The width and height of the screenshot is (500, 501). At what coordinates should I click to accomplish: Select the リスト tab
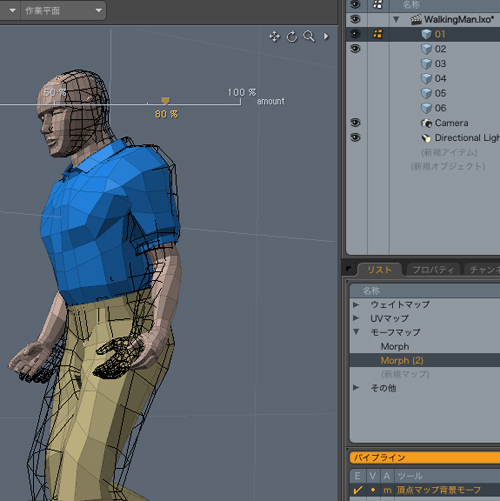380,270
